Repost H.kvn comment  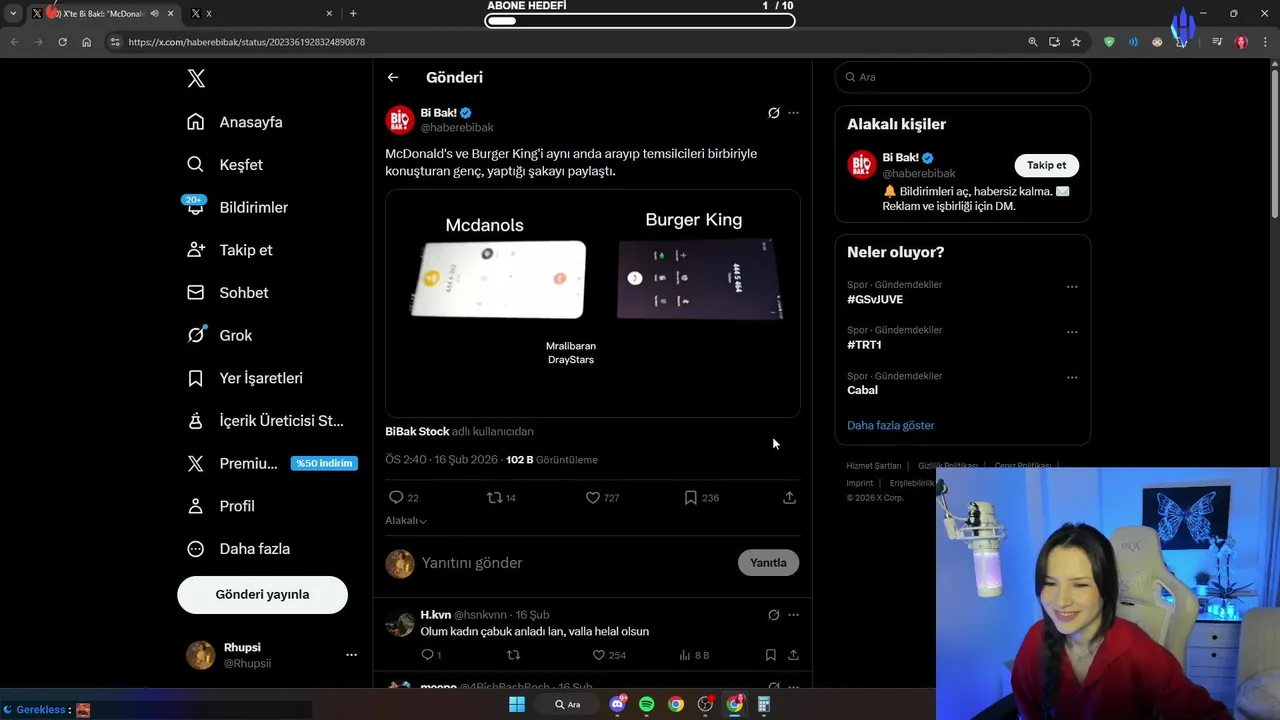(x=513, y=655)
